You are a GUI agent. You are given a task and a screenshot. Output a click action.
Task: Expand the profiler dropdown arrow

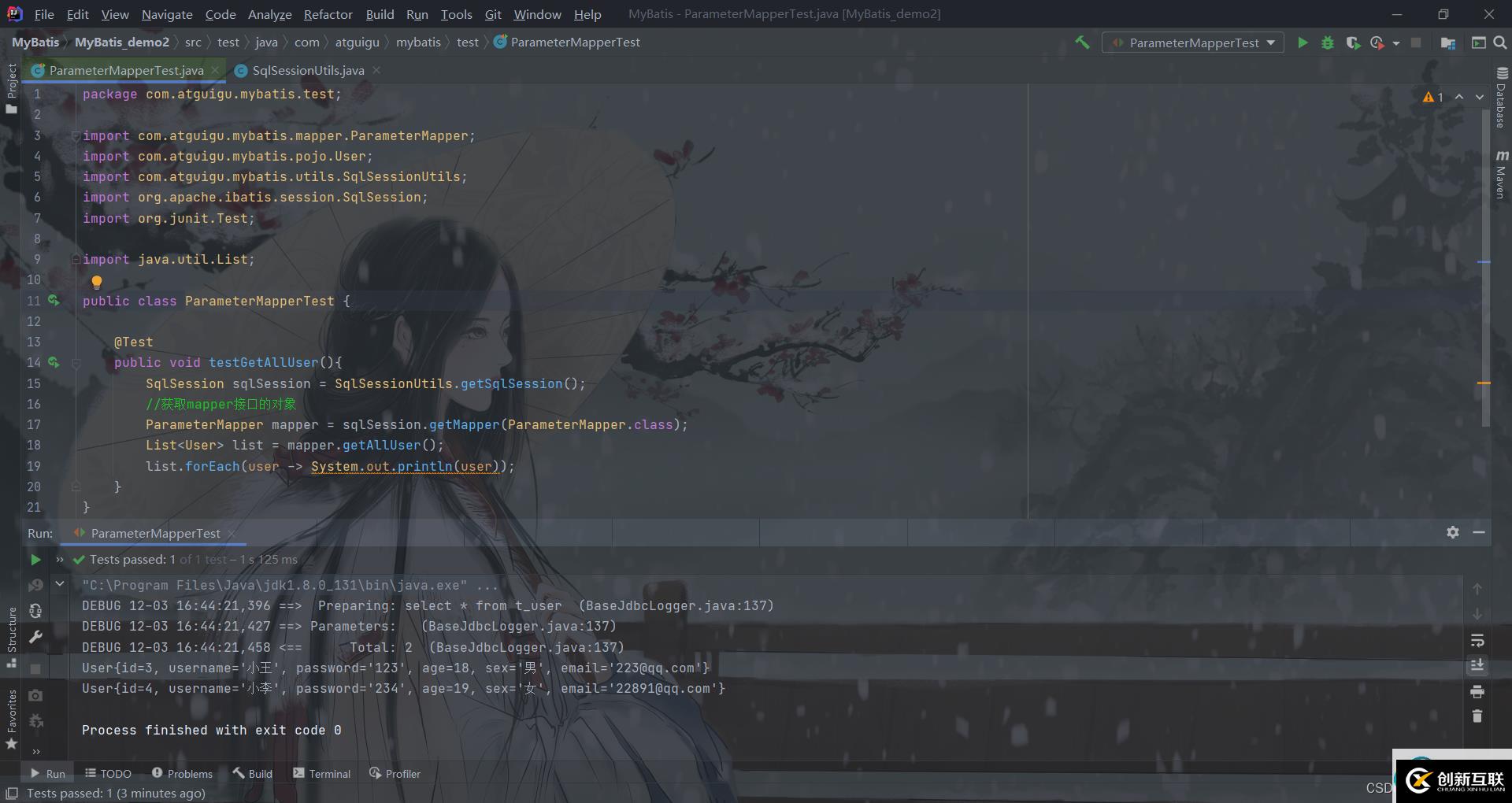coord(1396,43)
